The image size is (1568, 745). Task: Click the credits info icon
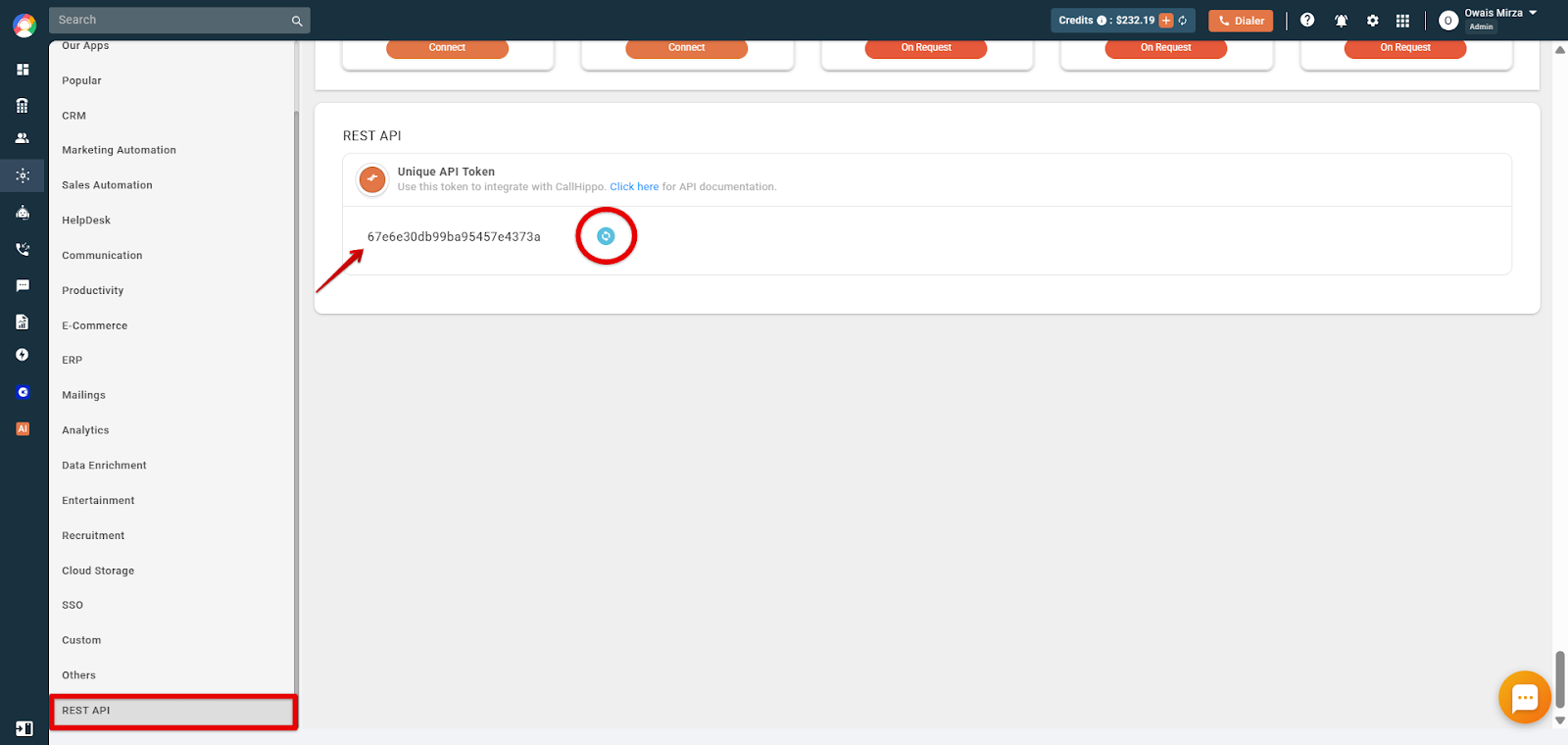[x=1102, y=21]
